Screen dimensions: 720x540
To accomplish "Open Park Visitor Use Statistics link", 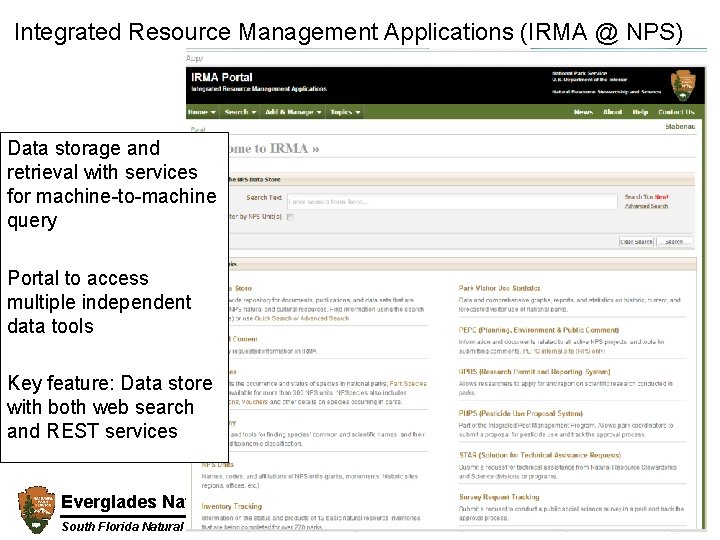I will (x=499, y=288).
